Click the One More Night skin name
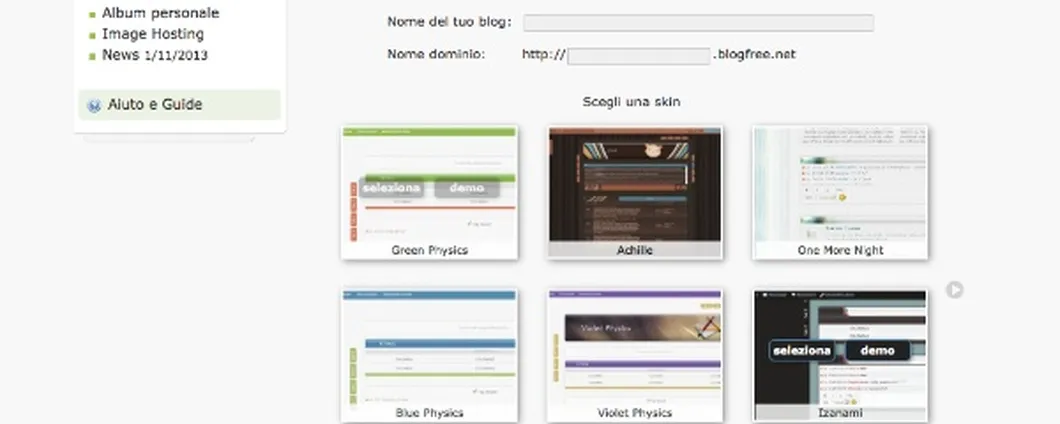This screenshot has width=1060, height=424. [x=840, y=250]
